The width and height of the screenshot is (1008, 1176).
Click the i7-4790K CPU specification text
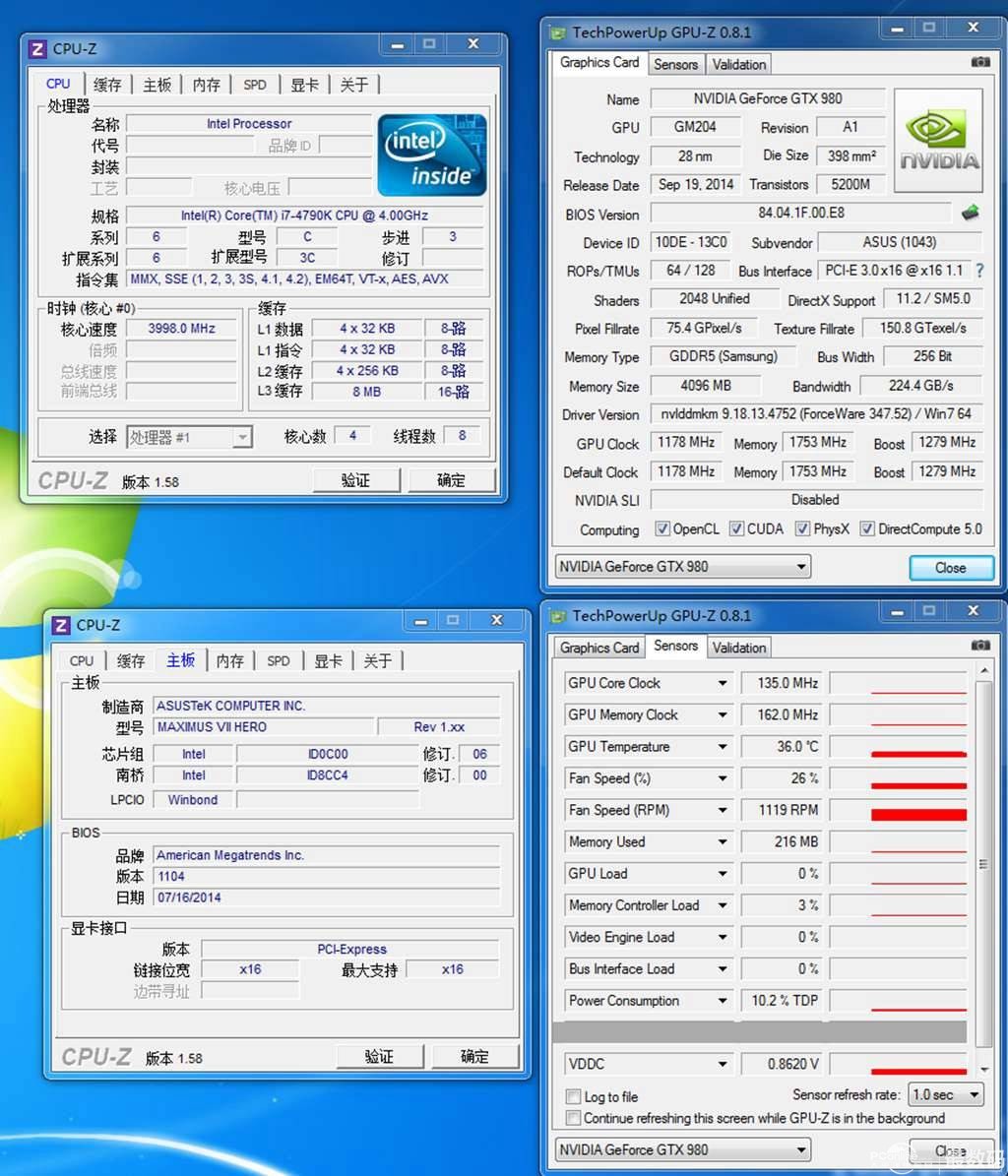304,216
